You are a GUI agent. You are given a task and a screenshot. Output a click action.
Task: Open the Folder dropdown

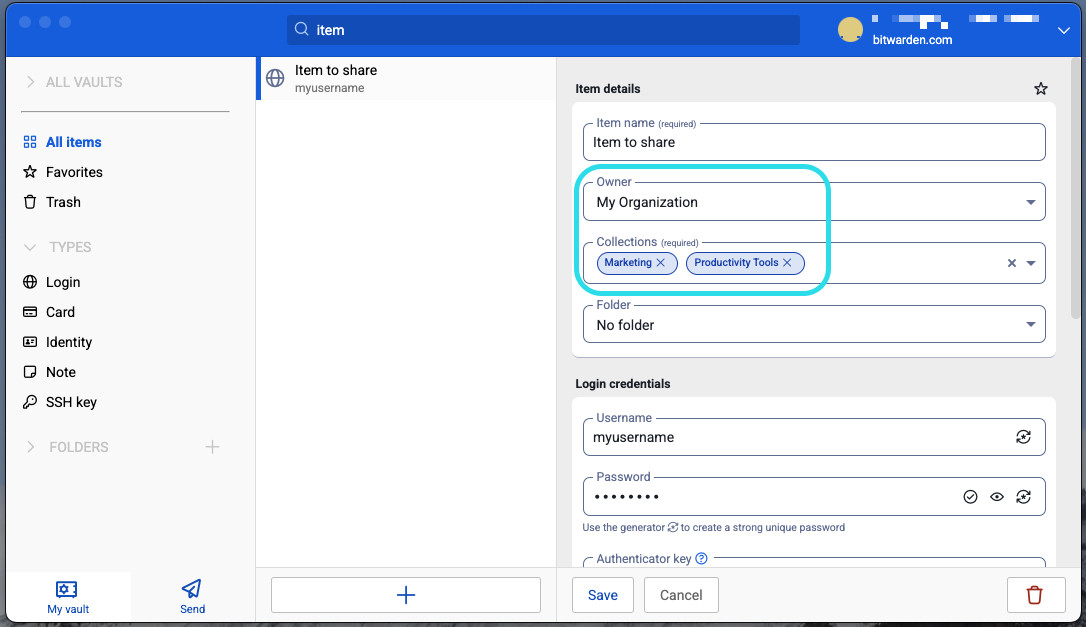point(1030,325)
